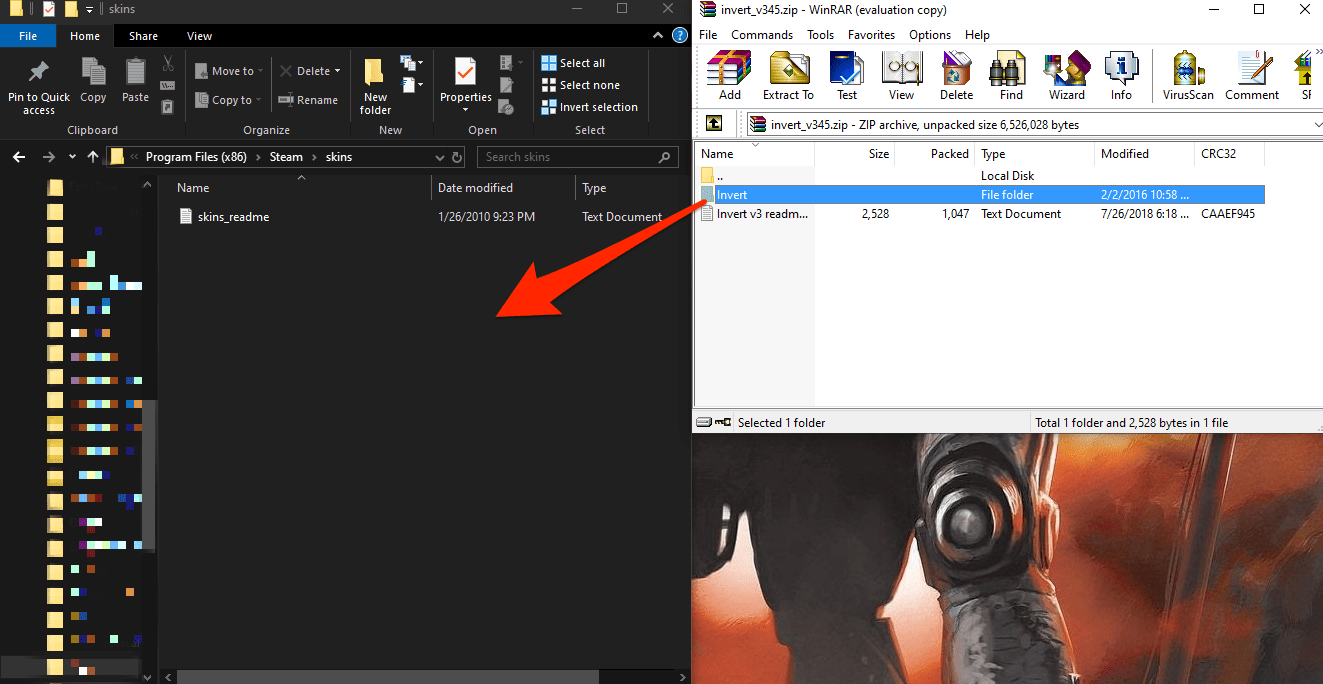
Task: Click Steam in the address breadcrumb
Action: pyautogui.click(x=286, y=157)
